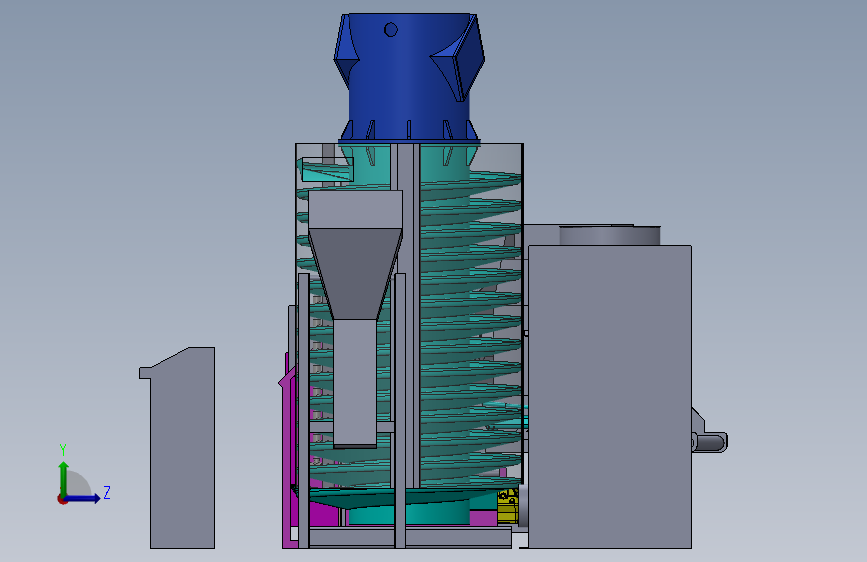Screen dimensions: 867x562
Task: Select the small hole on the blue housing
Action: [x=390, y=29]
